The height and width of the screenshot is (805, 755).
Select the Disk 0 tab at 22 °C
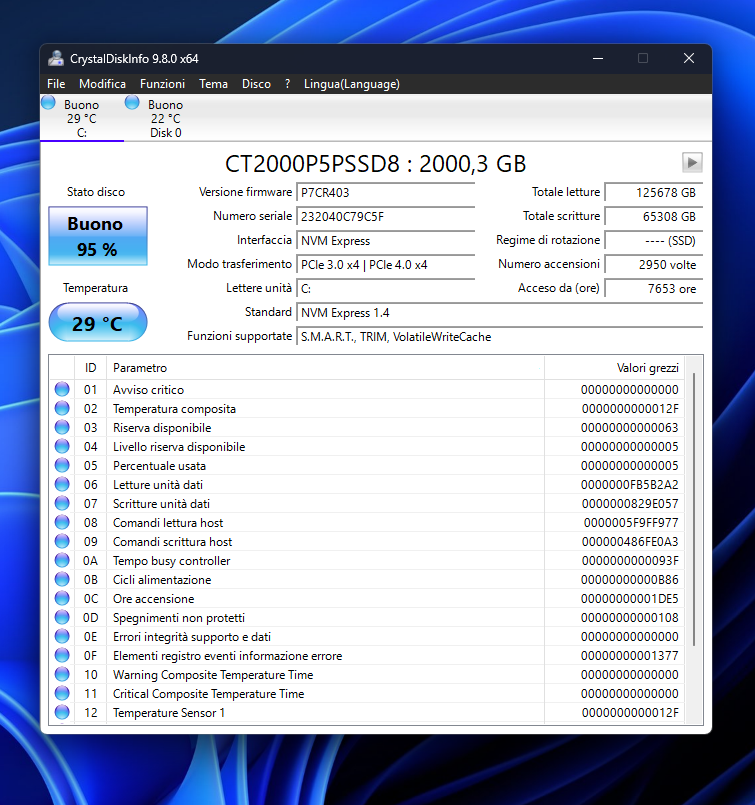tap(165, 118)
